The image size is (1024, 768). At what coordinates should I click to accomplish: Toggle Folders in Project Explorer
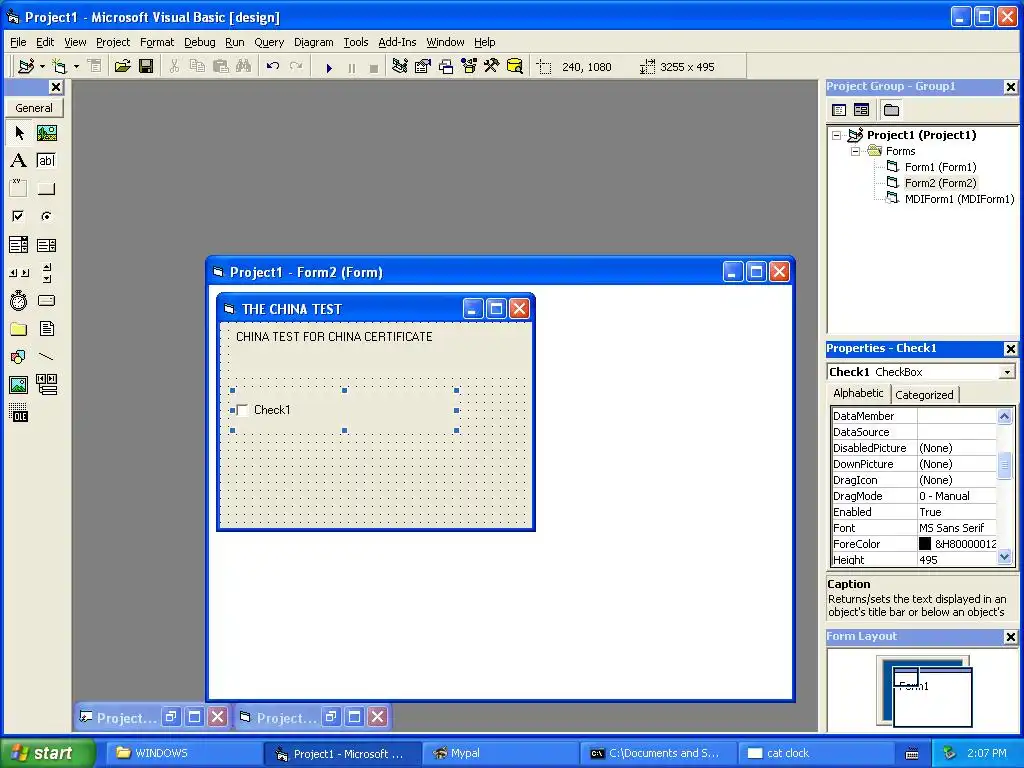point(891,110)
